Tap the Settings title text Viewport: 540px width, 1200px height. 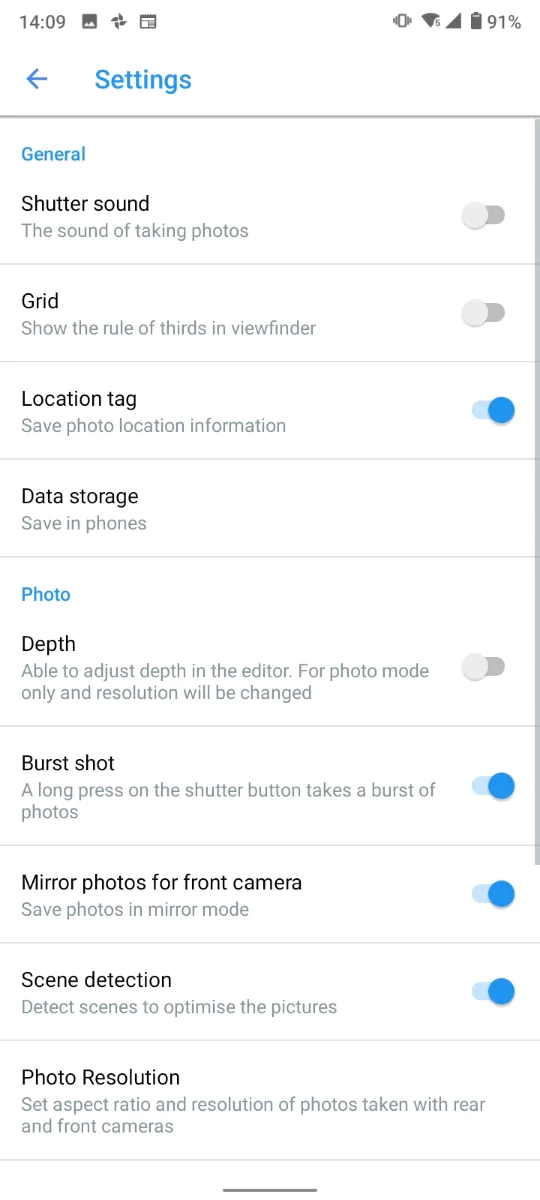pyautogui.click(x=143, y=80)
